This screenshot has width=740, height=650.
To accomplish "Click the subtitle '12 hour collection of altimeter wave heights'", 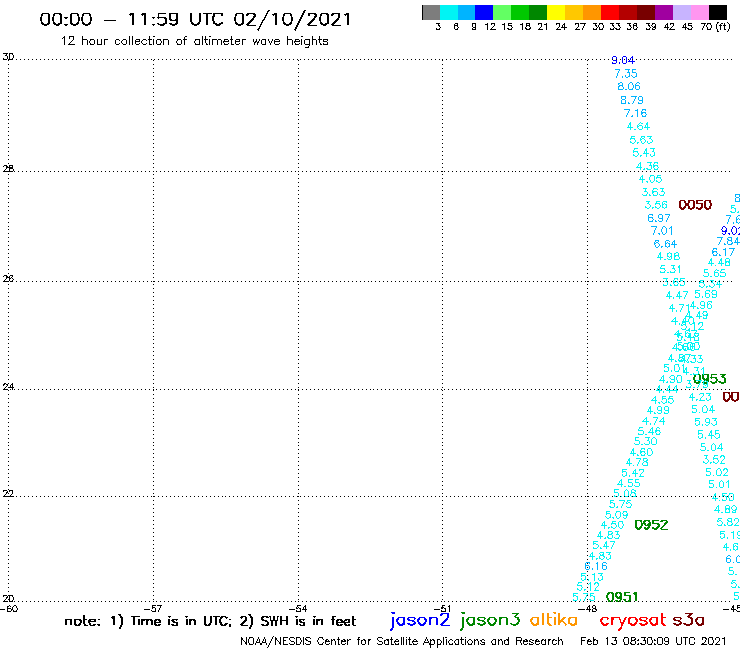I will [x=194, y=41].
